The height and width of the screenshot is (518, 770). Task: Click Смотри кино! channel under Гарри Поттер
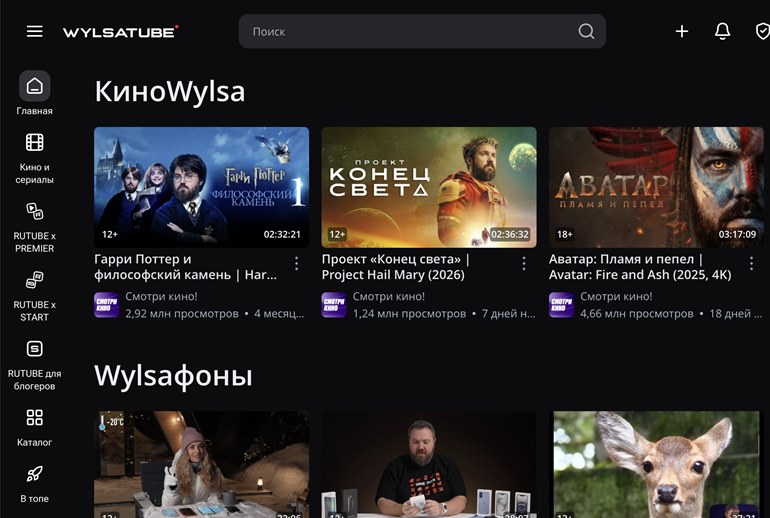[161, 297]
